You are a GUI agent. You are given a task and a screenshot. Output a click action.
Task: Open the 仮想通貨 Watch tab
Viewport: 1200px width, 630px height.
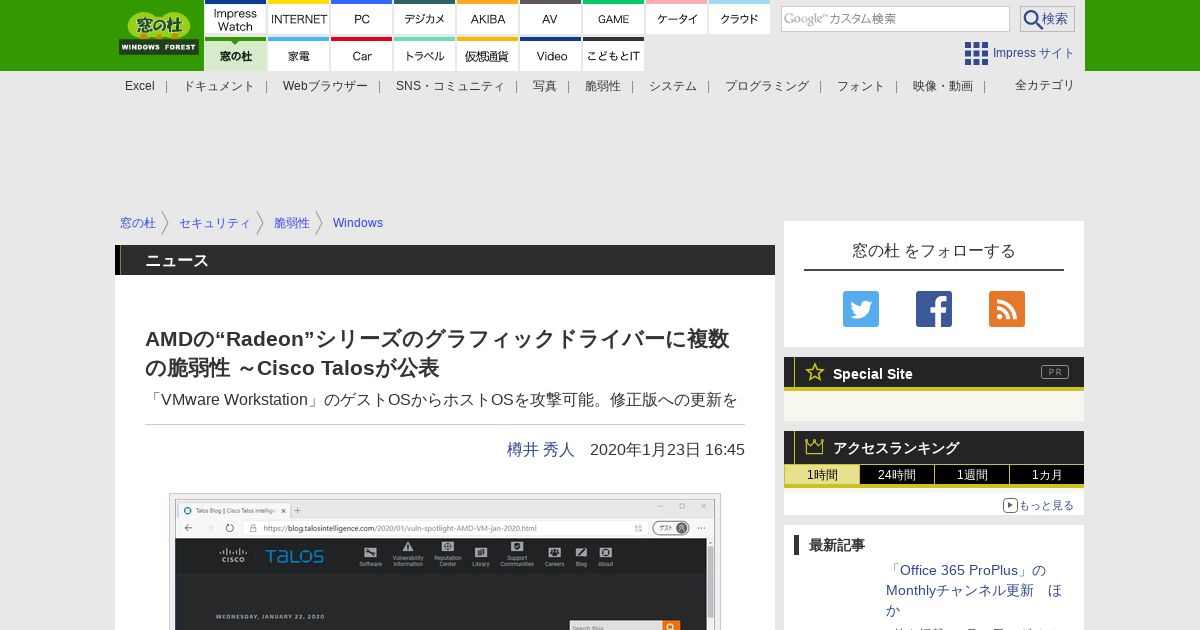(488, 55)
